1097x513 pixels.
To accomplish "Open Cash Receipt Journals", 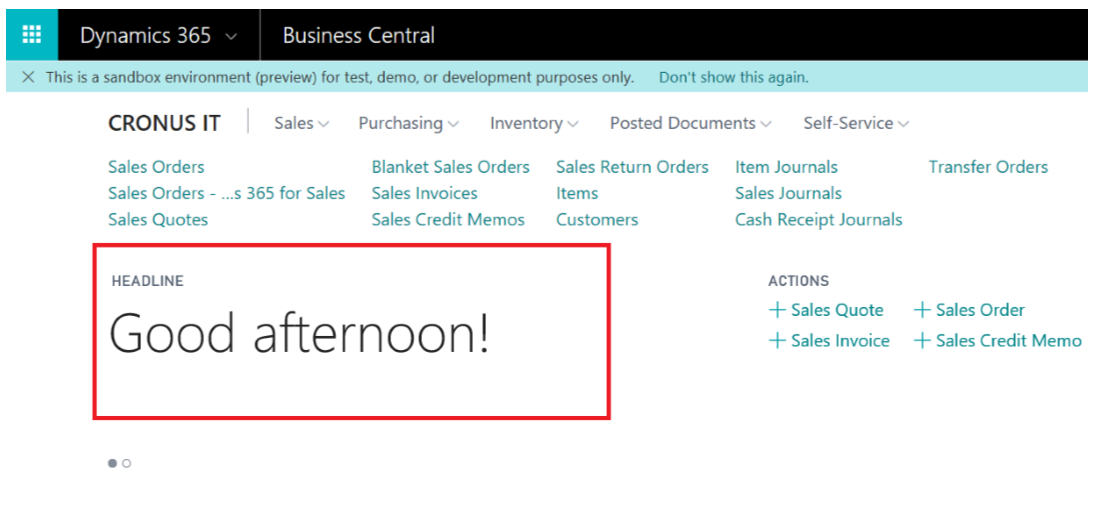I will pyautogui.click(x=819, y=220).
